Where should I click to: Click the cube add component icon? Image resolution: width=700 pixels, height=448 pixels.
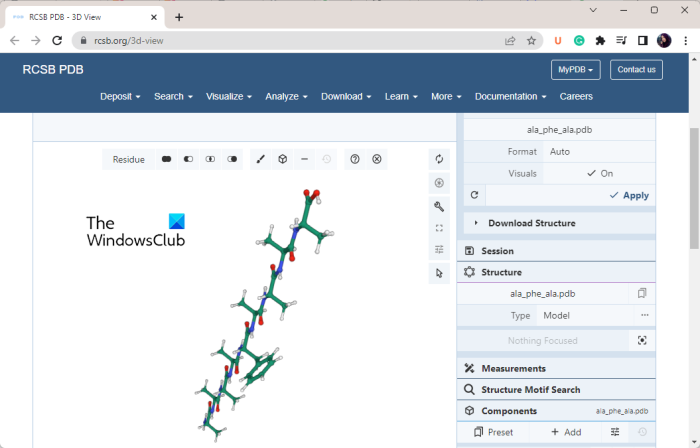pyautogui.click(x=283, y=159)
